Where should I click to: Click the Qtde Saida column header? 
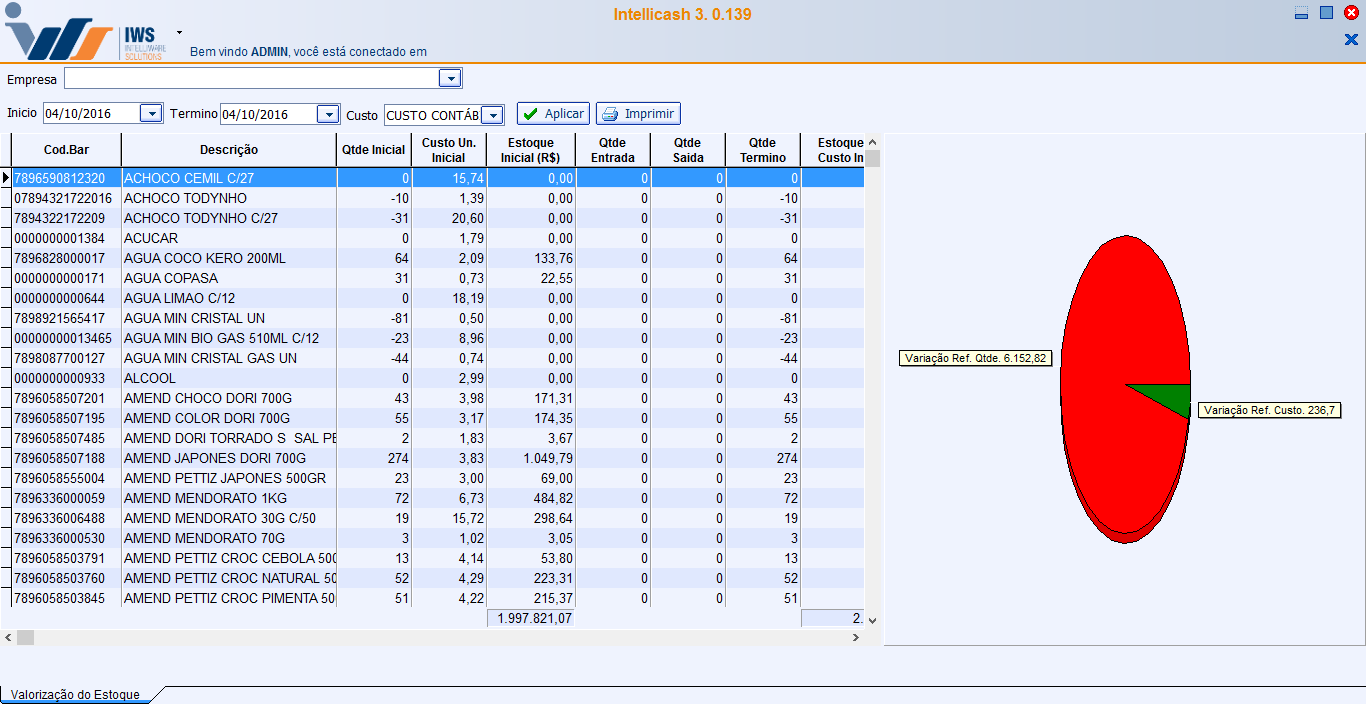(x=688, y=150)
